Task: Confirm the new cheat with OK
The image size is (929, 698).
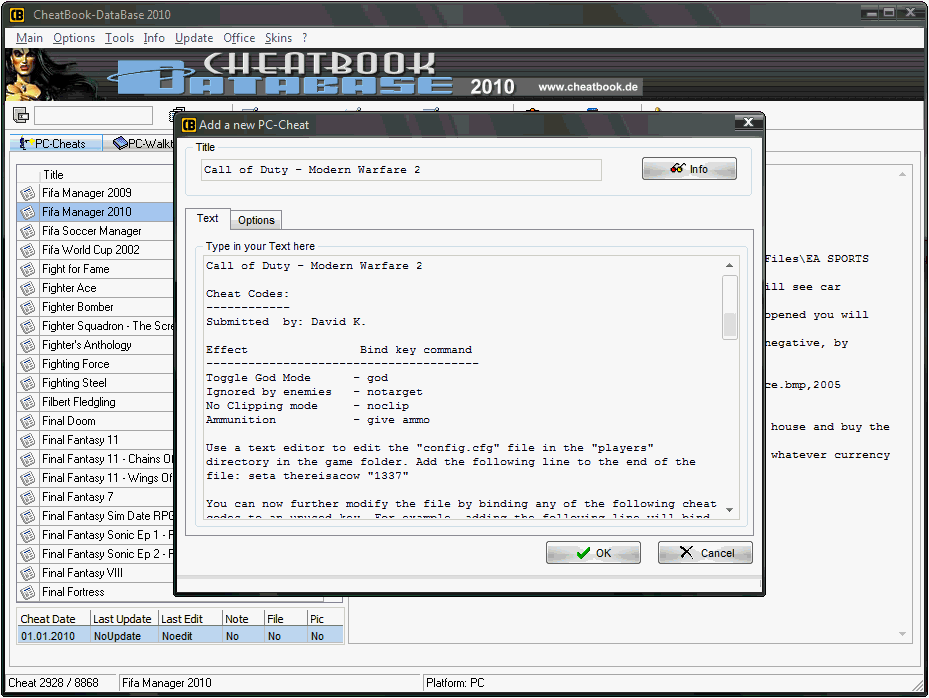Action: click(x=593, y=553)
